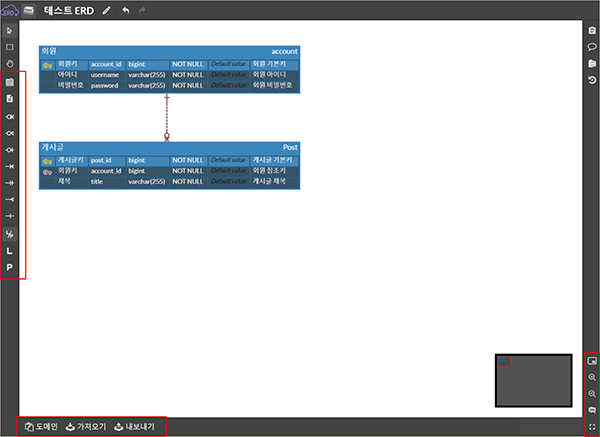Toggle the minimap panel visibility
This screenshot has height=437, width=600.
click(x=592, y=360)
